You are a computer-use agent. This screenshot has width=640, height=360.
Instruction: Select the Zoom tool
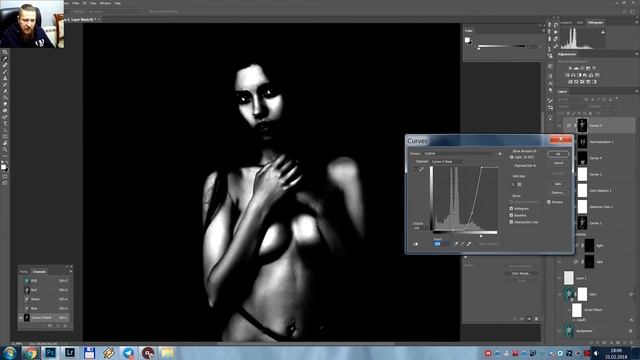click(5, 149)
